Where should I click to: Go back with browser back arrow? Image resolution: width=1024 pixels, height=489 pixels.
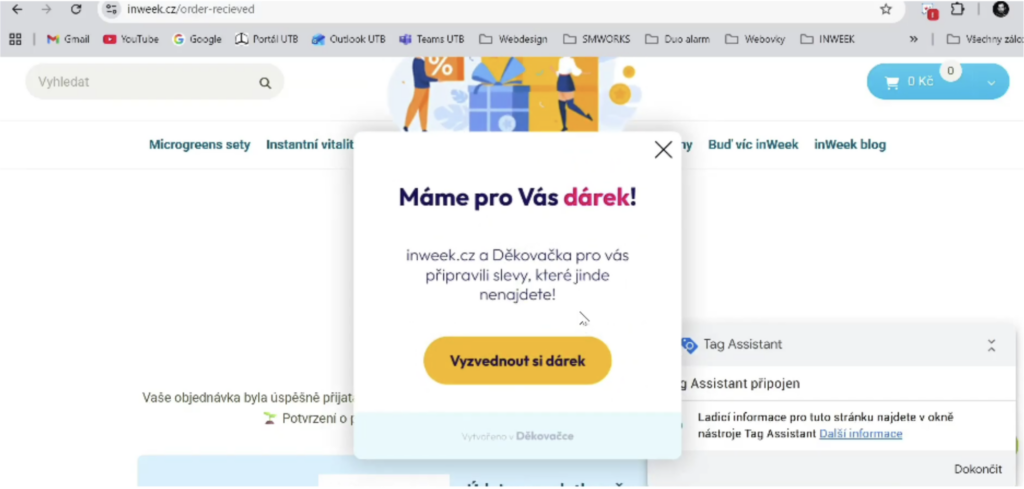pos(17,9)
